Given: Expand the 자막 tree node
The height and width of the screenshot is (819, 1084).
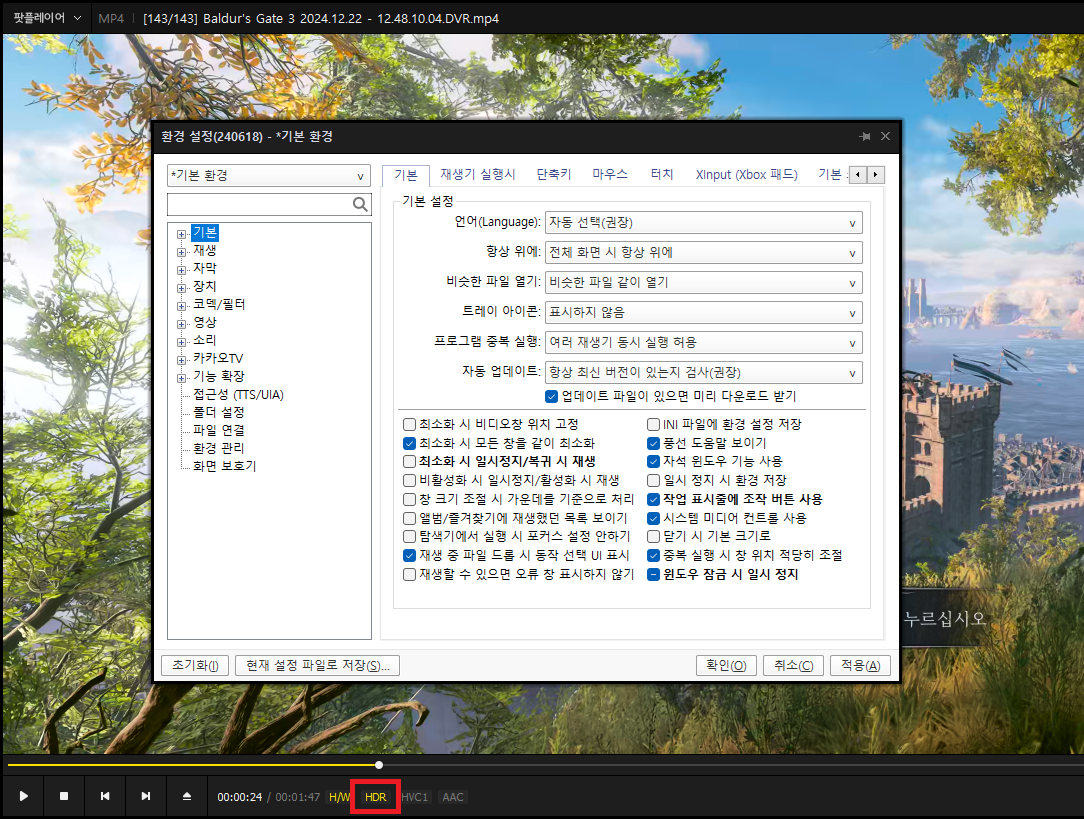Looking at the screenshot, I should [181, 270].
